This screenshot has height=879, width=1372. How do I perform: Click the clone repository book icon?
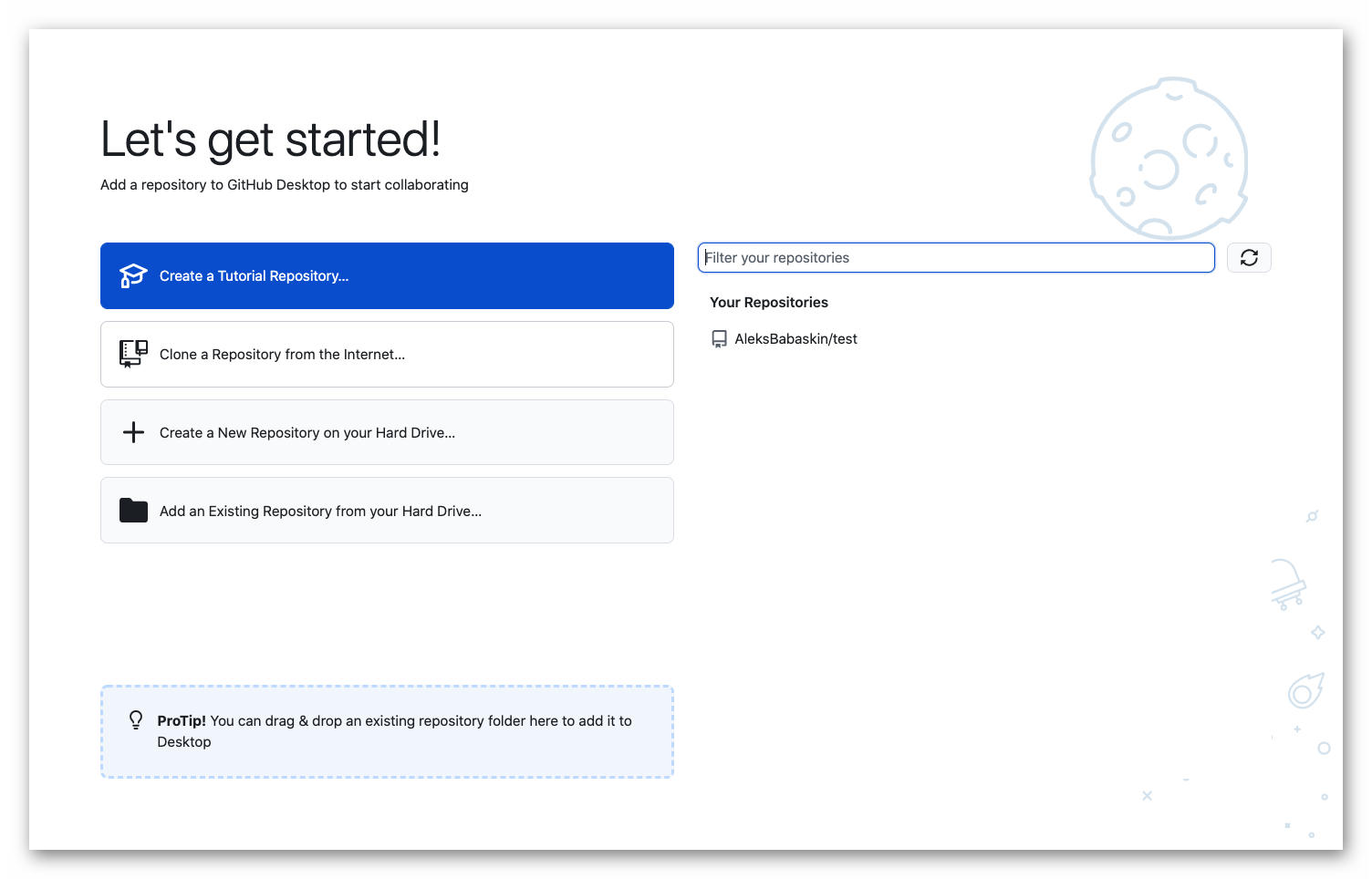point(133,354)
